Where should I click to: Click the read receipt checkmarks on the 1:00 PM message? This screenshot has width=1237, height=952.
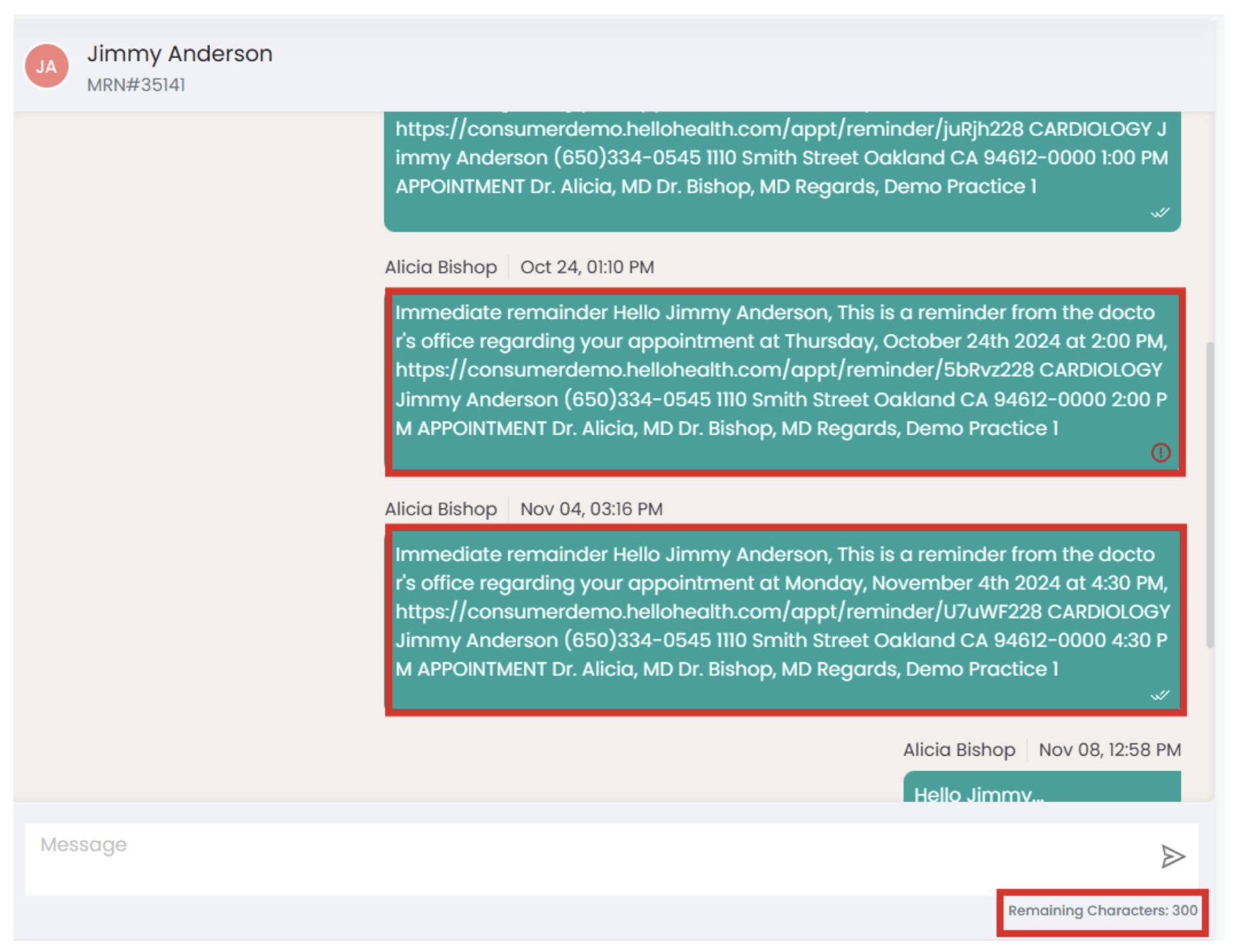(1160, 213)
